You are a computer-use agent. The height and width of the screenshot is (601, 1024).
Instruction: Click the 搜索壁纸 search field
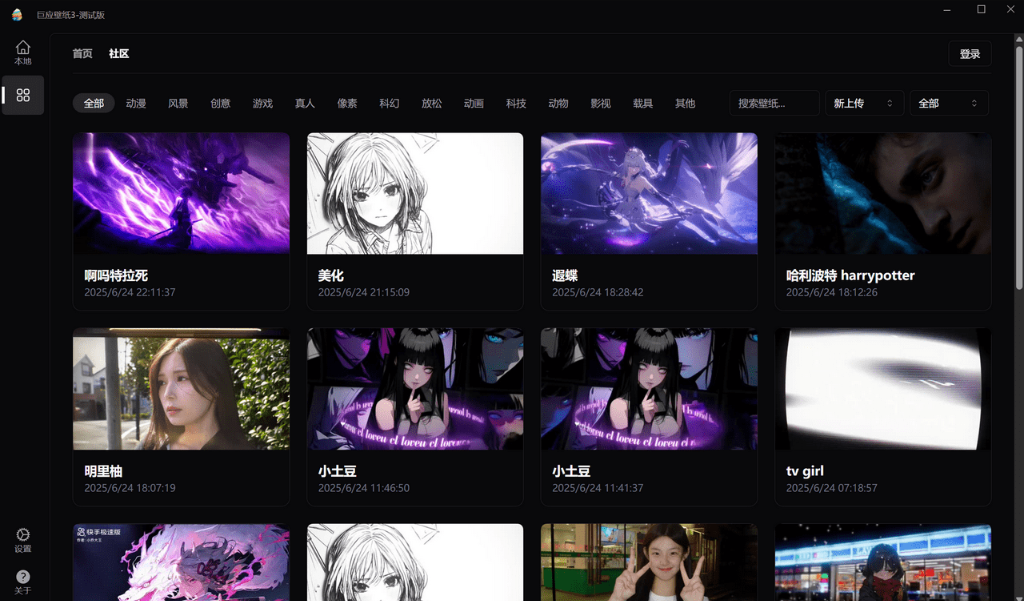click(x=773, y=103)
